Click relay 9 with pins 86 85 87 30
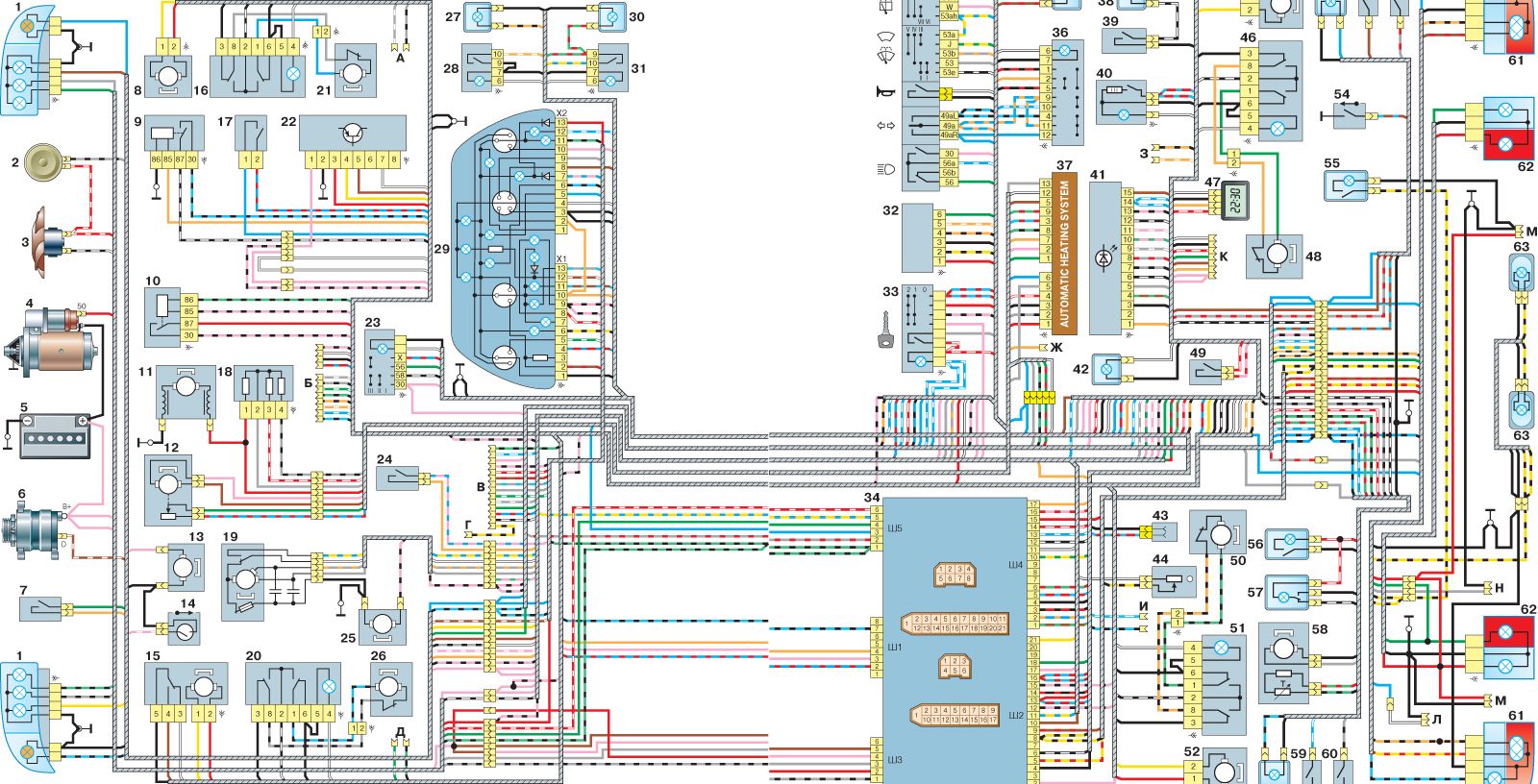This screenshot has height=784, width=1538. (176, 142)
